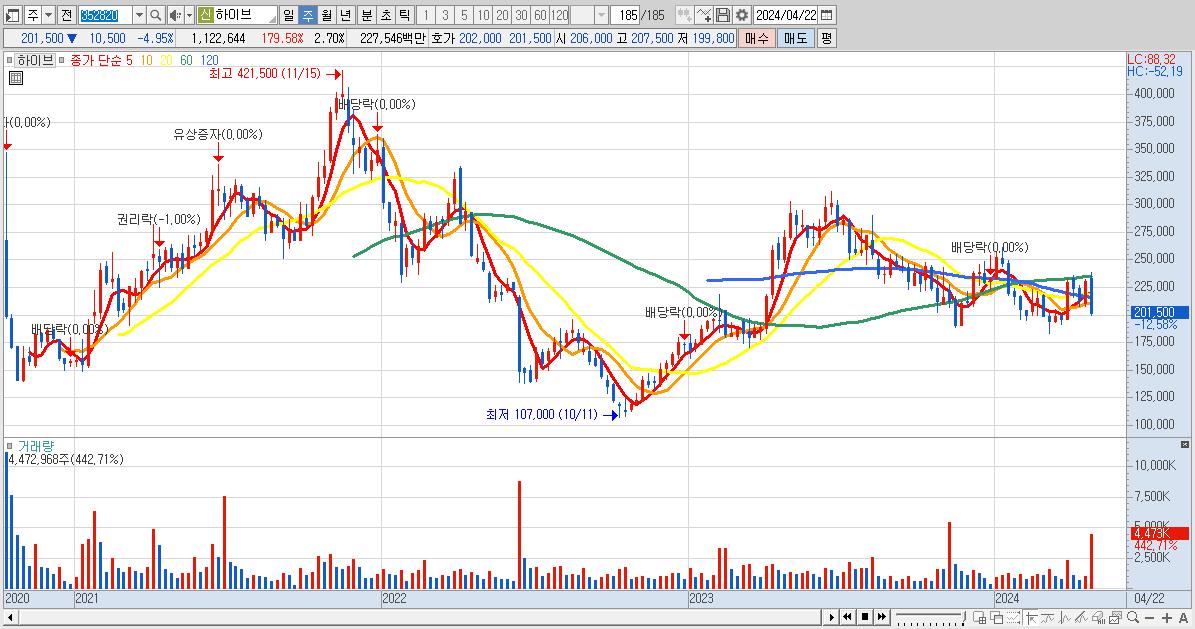The image size is (1195, 629).
Task: Click the overlapping windows icon
Action: [x=997, y=618]
